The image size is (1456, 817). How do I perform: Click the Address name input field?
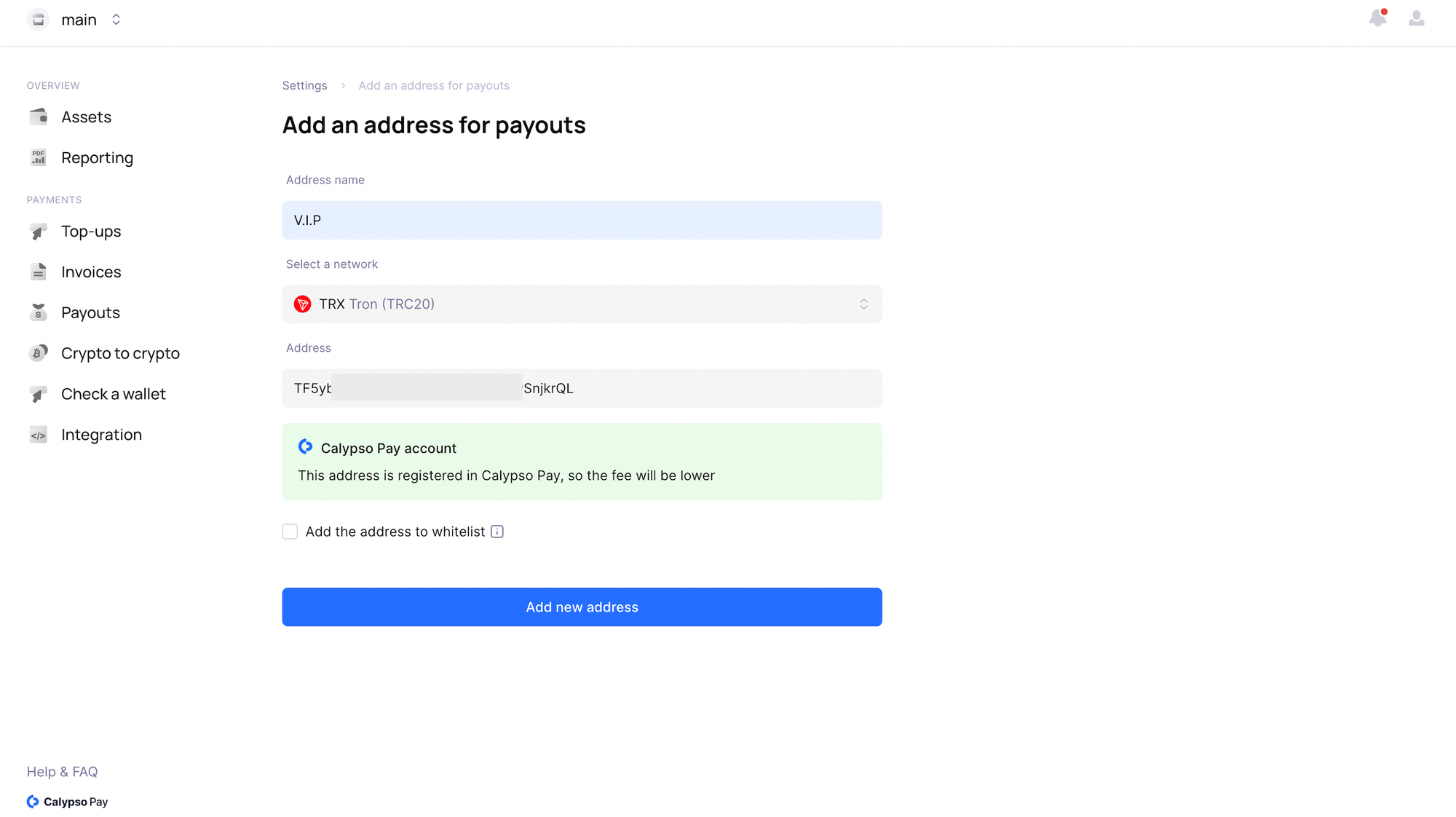click(x=582, y=221)
